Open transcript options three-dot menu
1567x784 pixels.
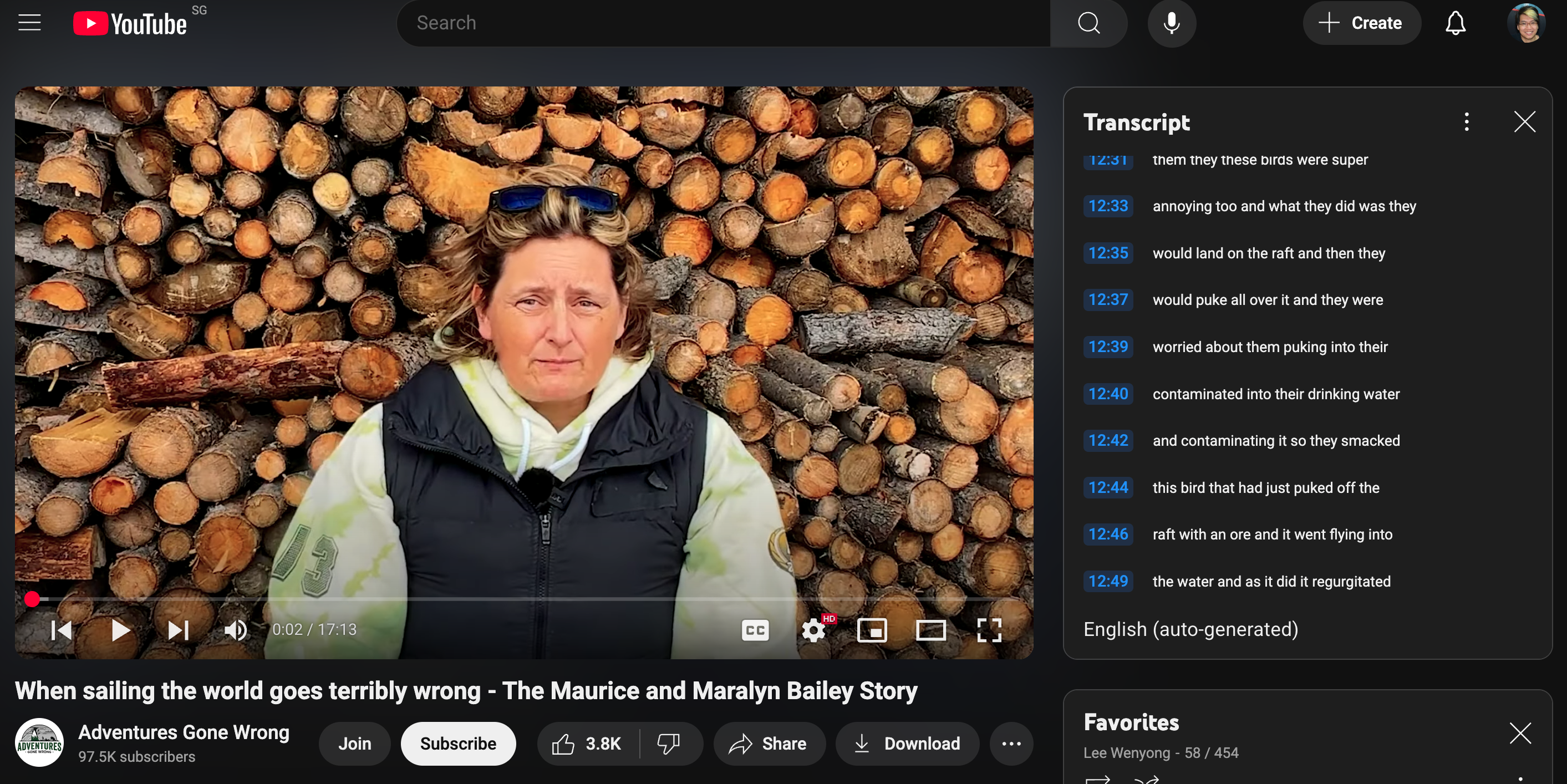tap(1466, 121)
